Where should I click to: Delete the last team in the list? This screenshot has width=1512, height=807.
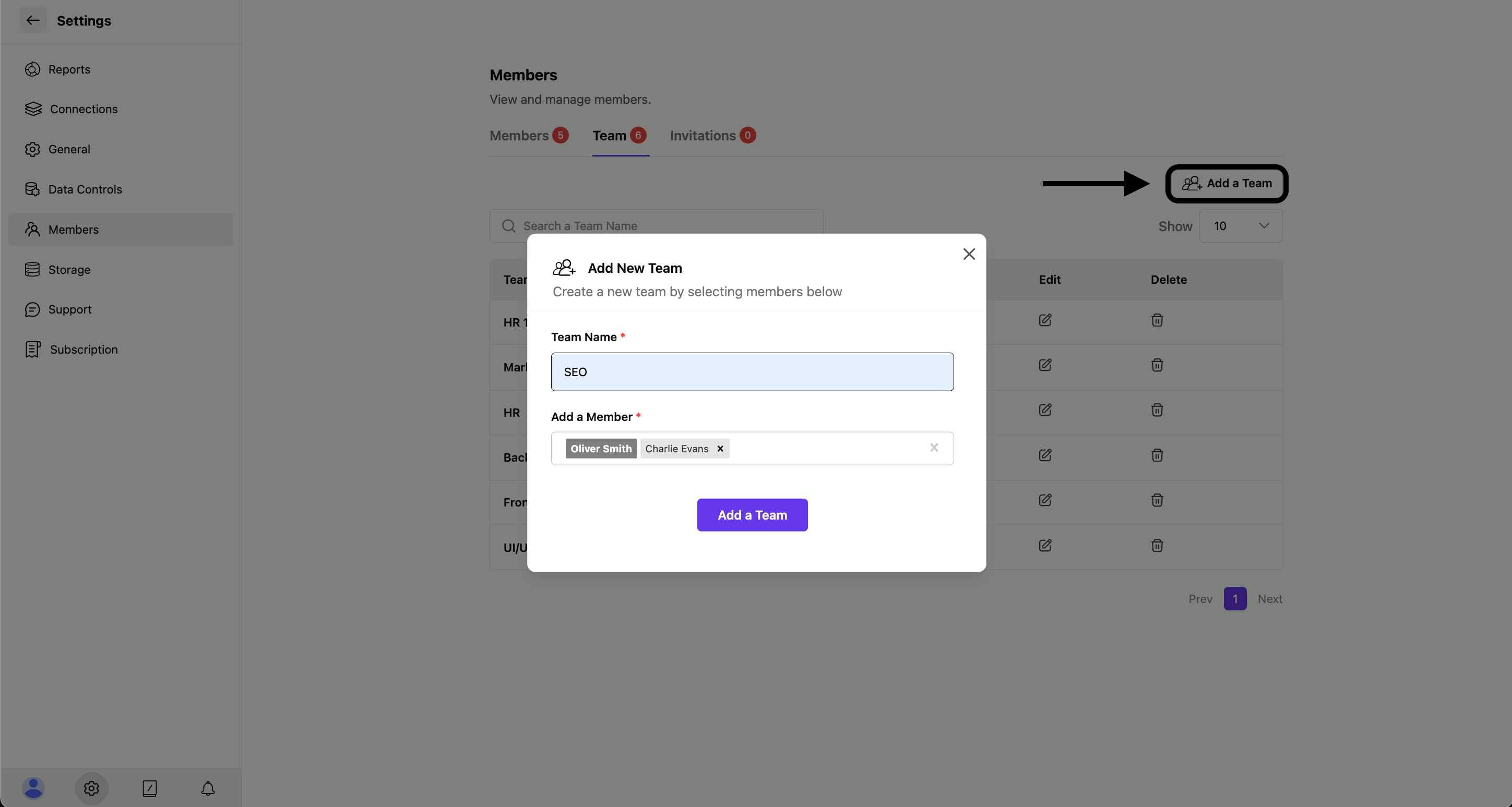pos(1157,546)
